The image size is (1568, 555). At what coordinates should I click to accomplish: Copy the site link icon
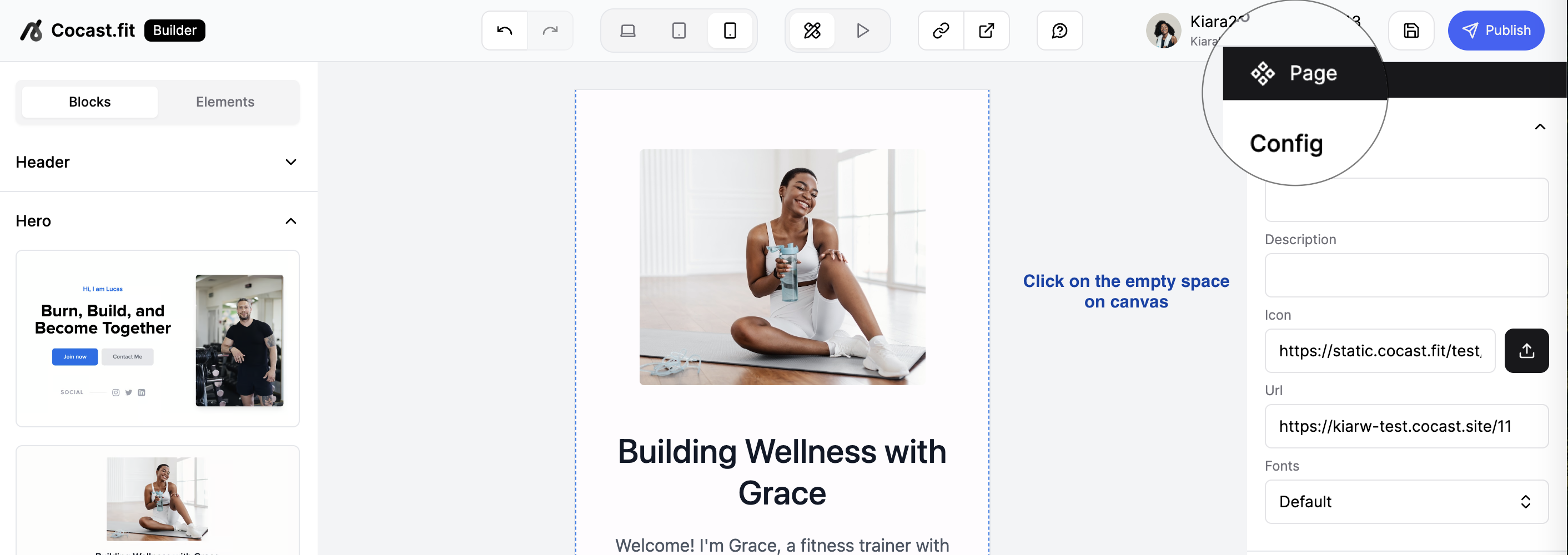coord(940,31)
